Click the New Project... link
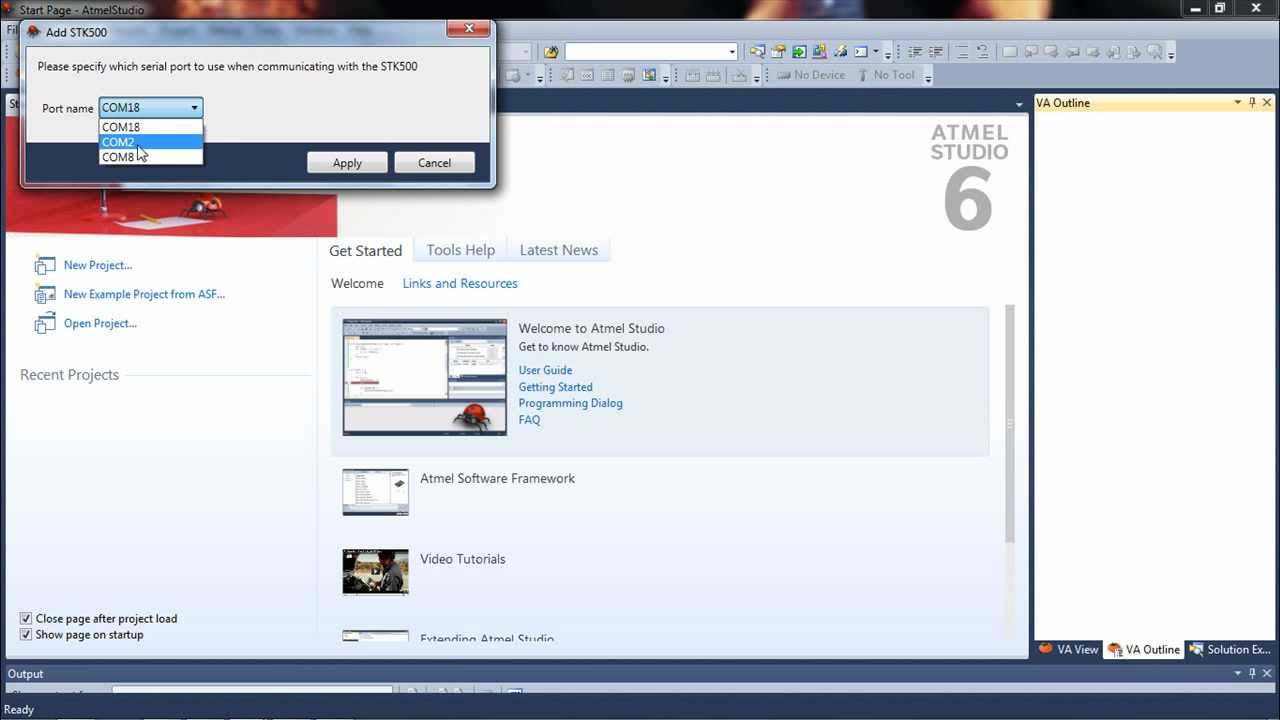1280x720 pixels. (98, 265)
